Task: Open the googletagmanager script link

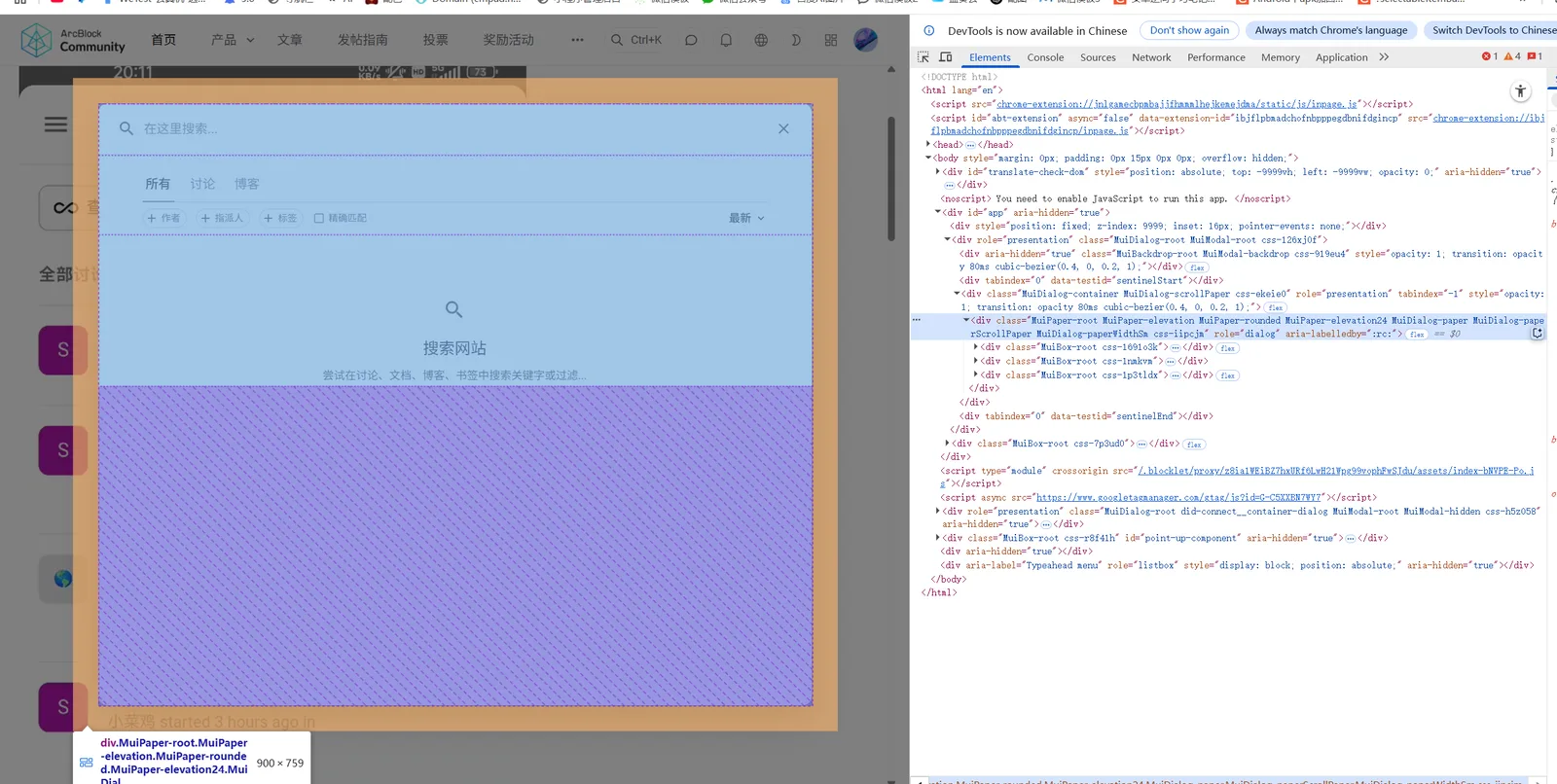Action: click(x=1180, y=497)
